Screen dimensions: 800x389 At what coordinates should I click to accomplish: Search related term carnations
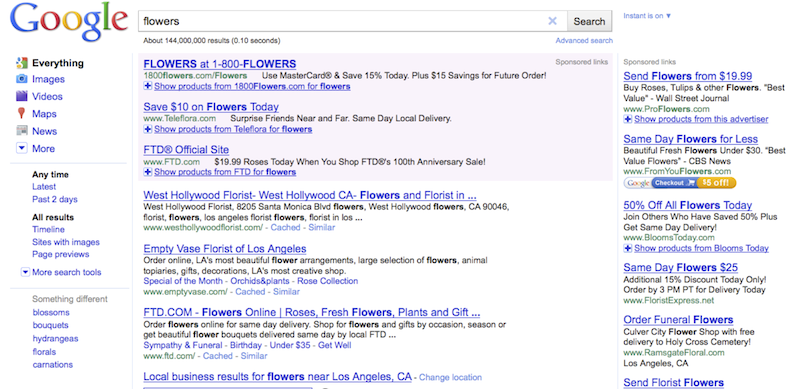click(53, 364)
